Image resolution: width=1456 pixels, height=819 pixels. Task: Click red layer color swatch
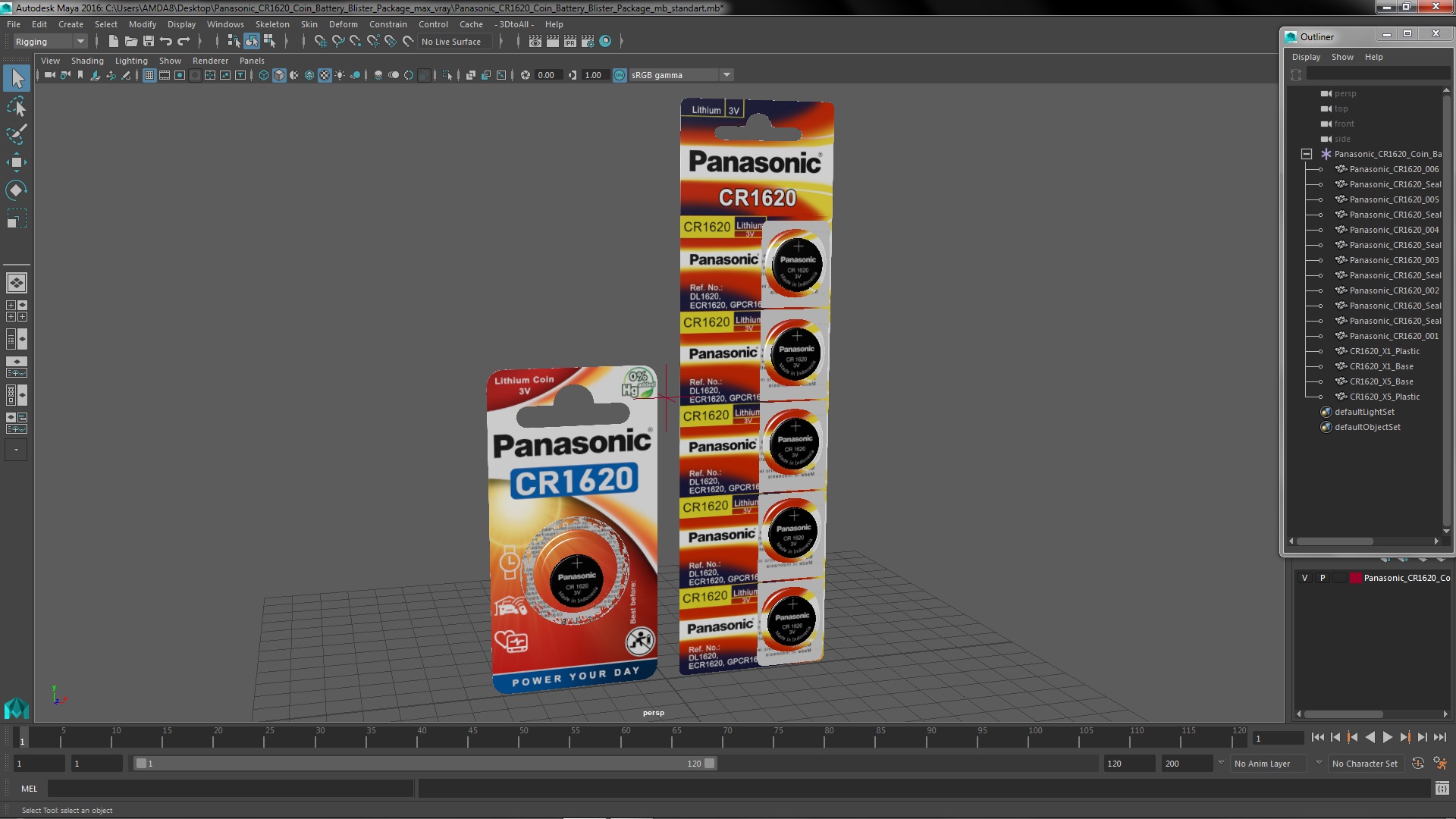[x=1355, y=578]
